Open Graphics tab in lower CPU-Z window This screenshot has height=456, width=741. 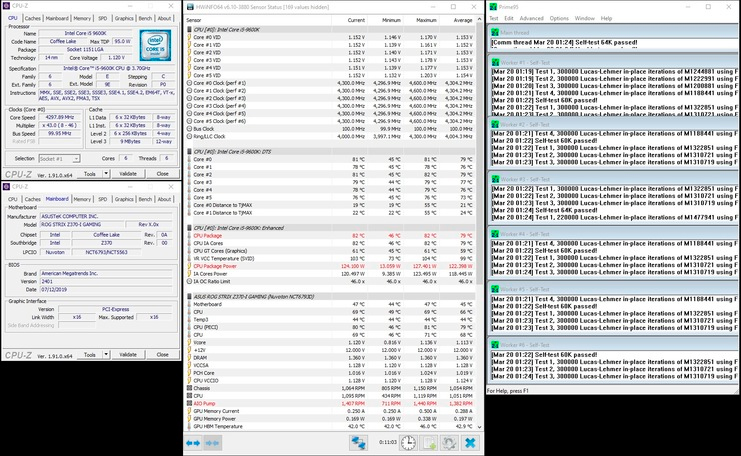[x=124, y=199]
